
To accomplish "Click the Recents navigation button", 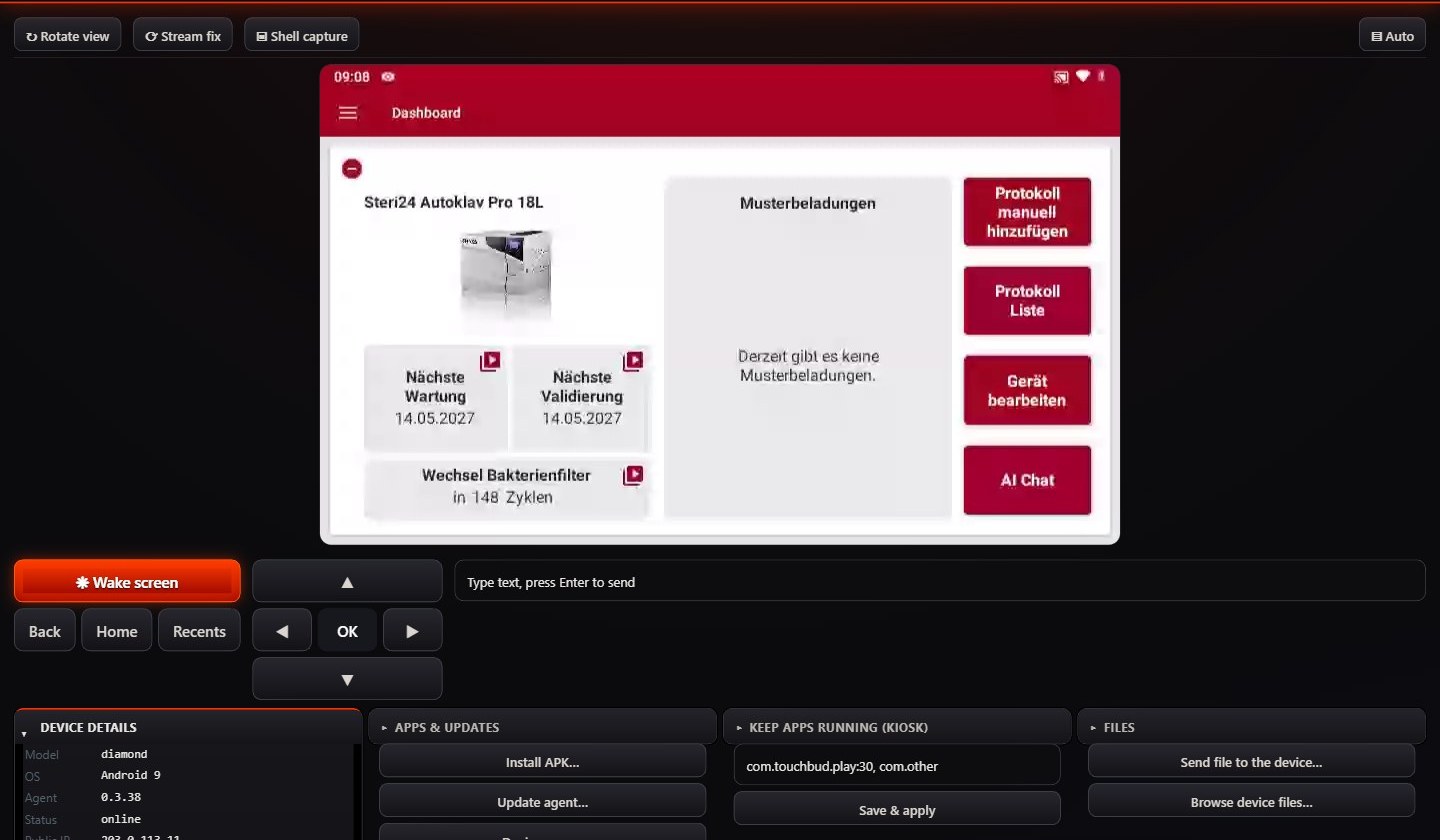I will (x=199, y=631).
